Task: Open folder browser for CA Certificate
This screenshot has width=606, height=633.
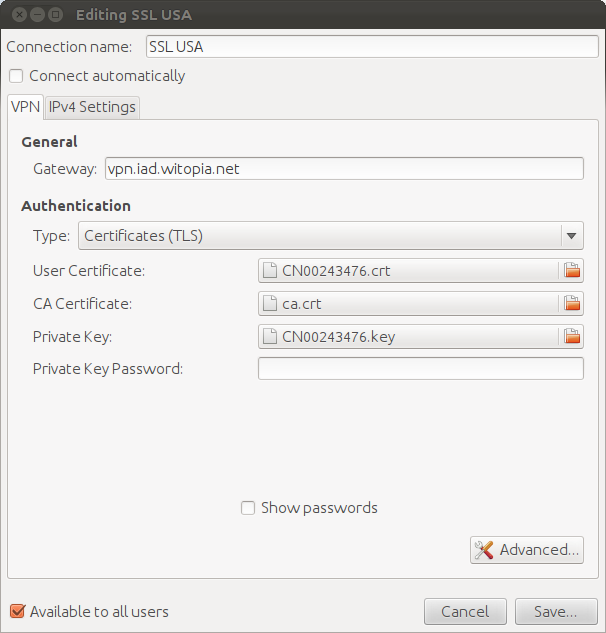Action: point(572,303)
